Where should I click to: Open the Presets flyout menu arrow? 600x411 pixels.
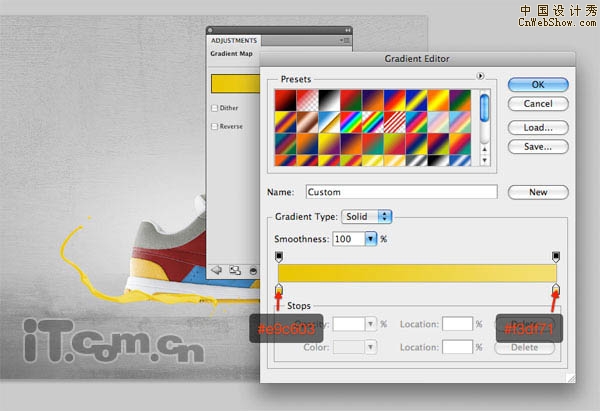[480, 76]
